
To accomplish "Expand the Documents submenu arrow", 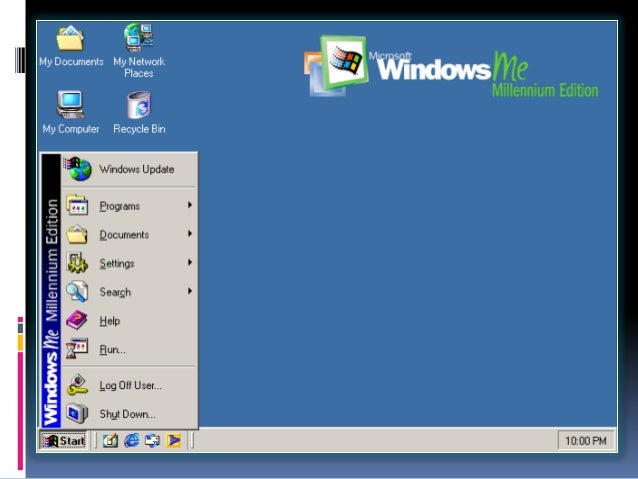I will 189,235.
